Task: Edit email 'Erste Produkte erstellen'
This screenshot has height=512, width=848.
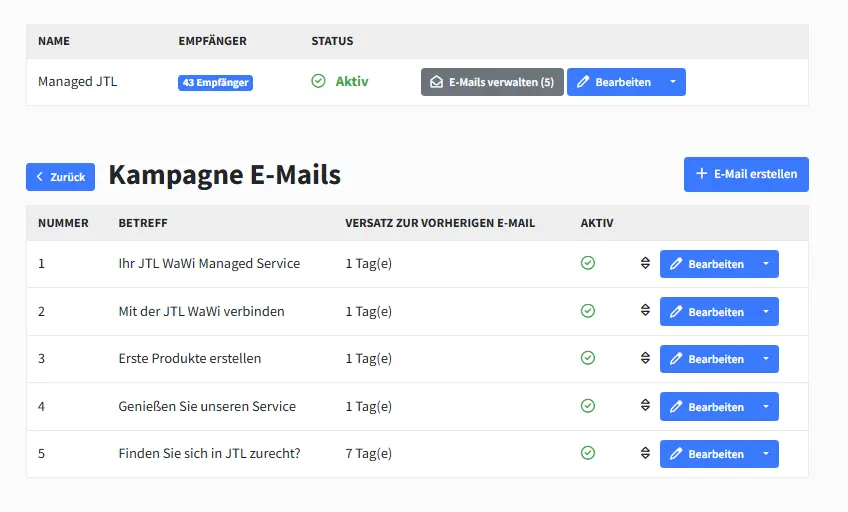Action: tap(707, 359)
